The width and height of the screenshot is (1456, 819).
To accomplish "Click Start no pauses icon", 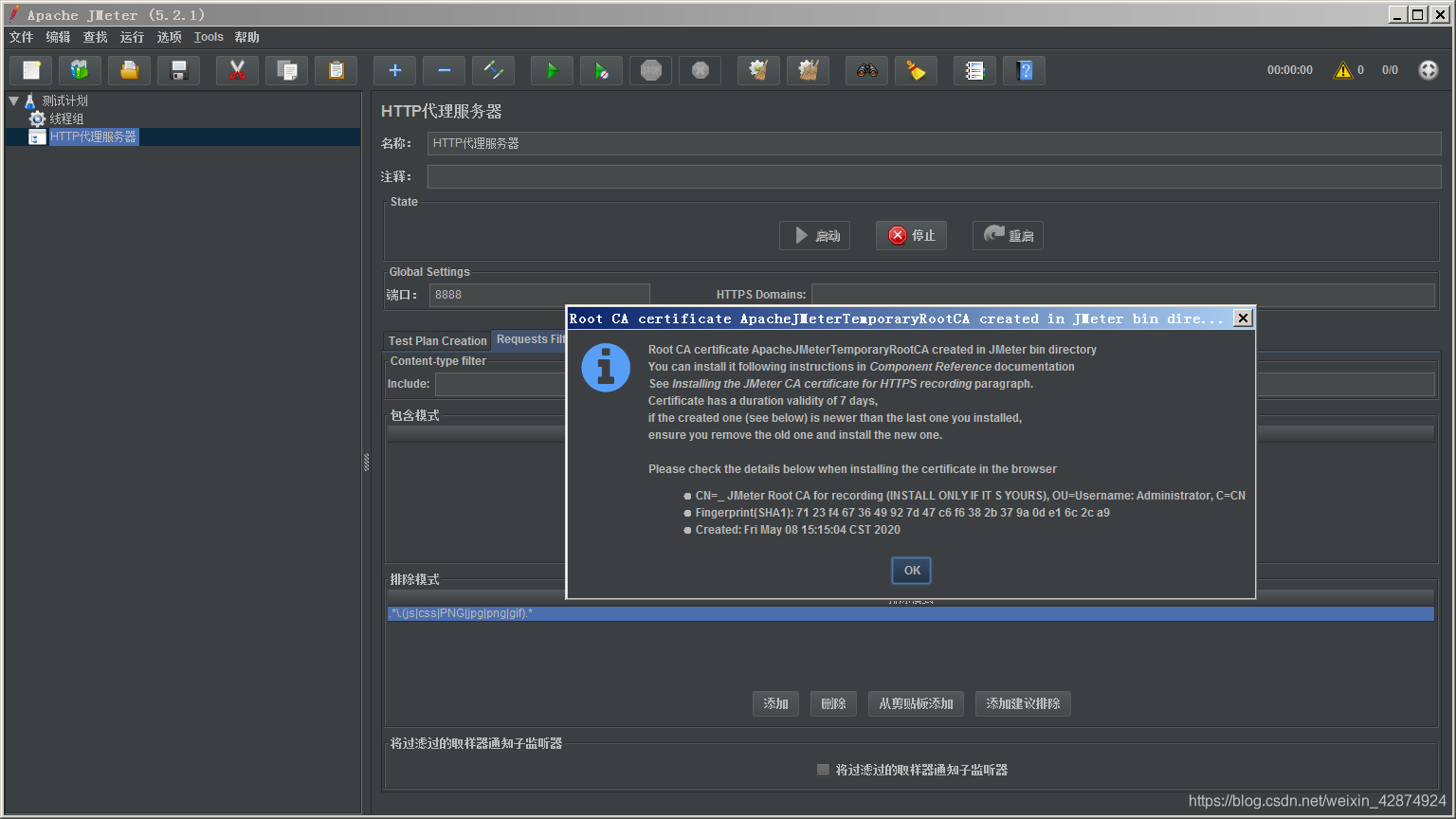I will tap(602, 70).
